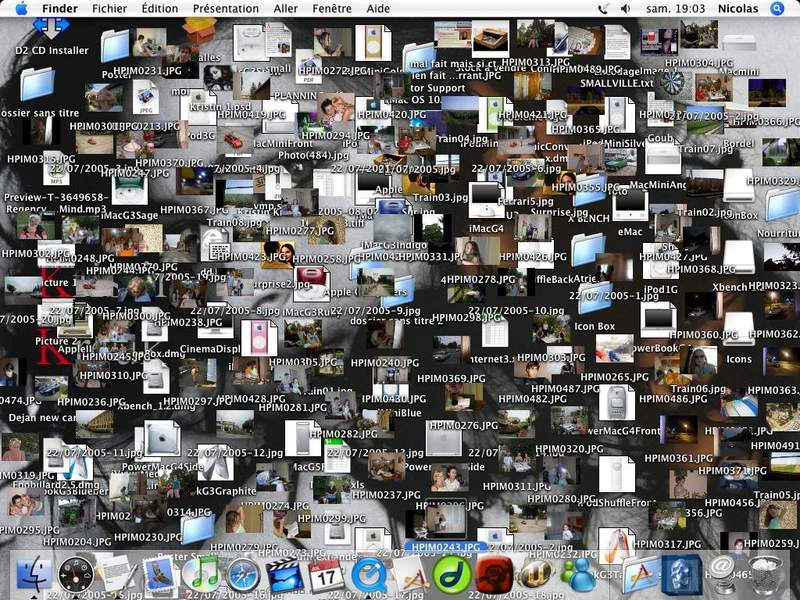Select the highlighted HPIM0243.JPG label

446,547
